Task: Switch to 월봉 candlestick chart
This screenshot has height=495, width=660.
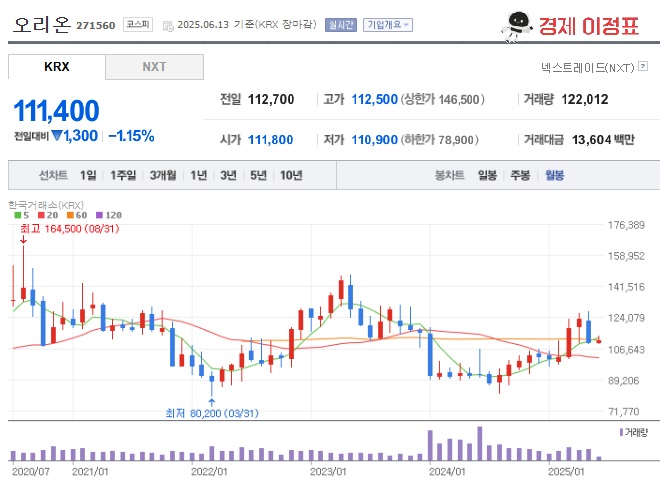Action: tap(554, 175)
